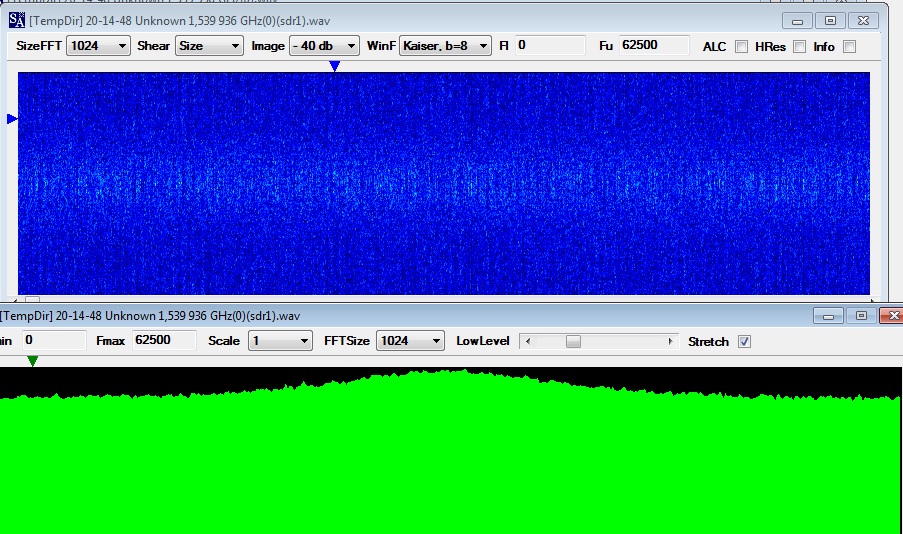This screenshot has width=903, height=534.
Task: Click the lower window title bar text
Action: pyautogui.click(x=150, y=316)
